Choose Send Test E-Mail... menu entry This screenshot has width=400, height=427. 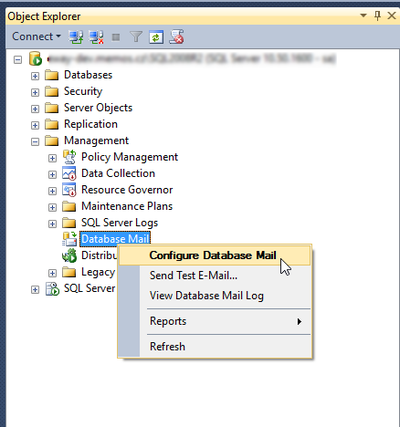(x=215, y=275)
